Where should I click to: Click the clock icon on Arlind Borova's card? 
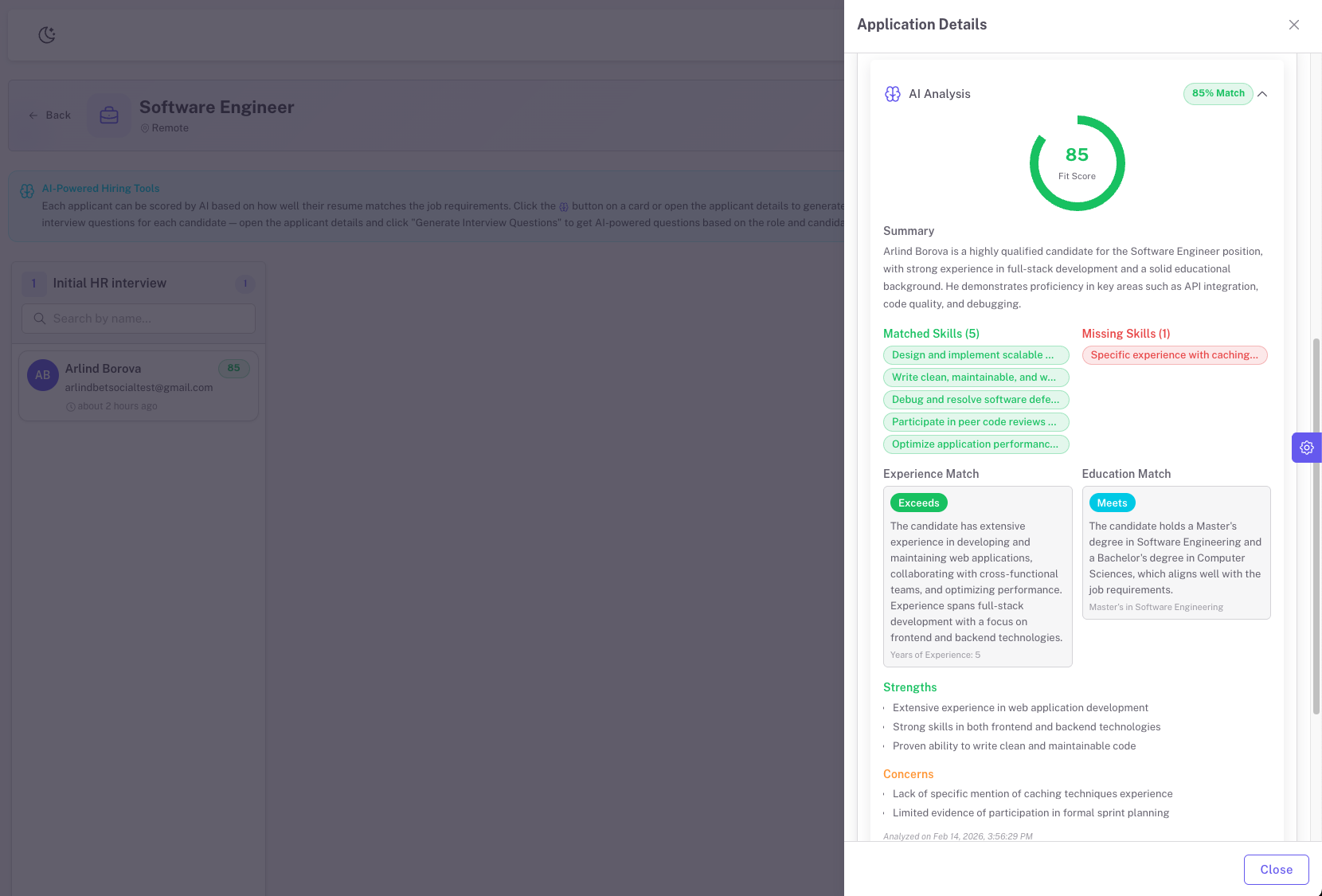click(x=71, y=405)
